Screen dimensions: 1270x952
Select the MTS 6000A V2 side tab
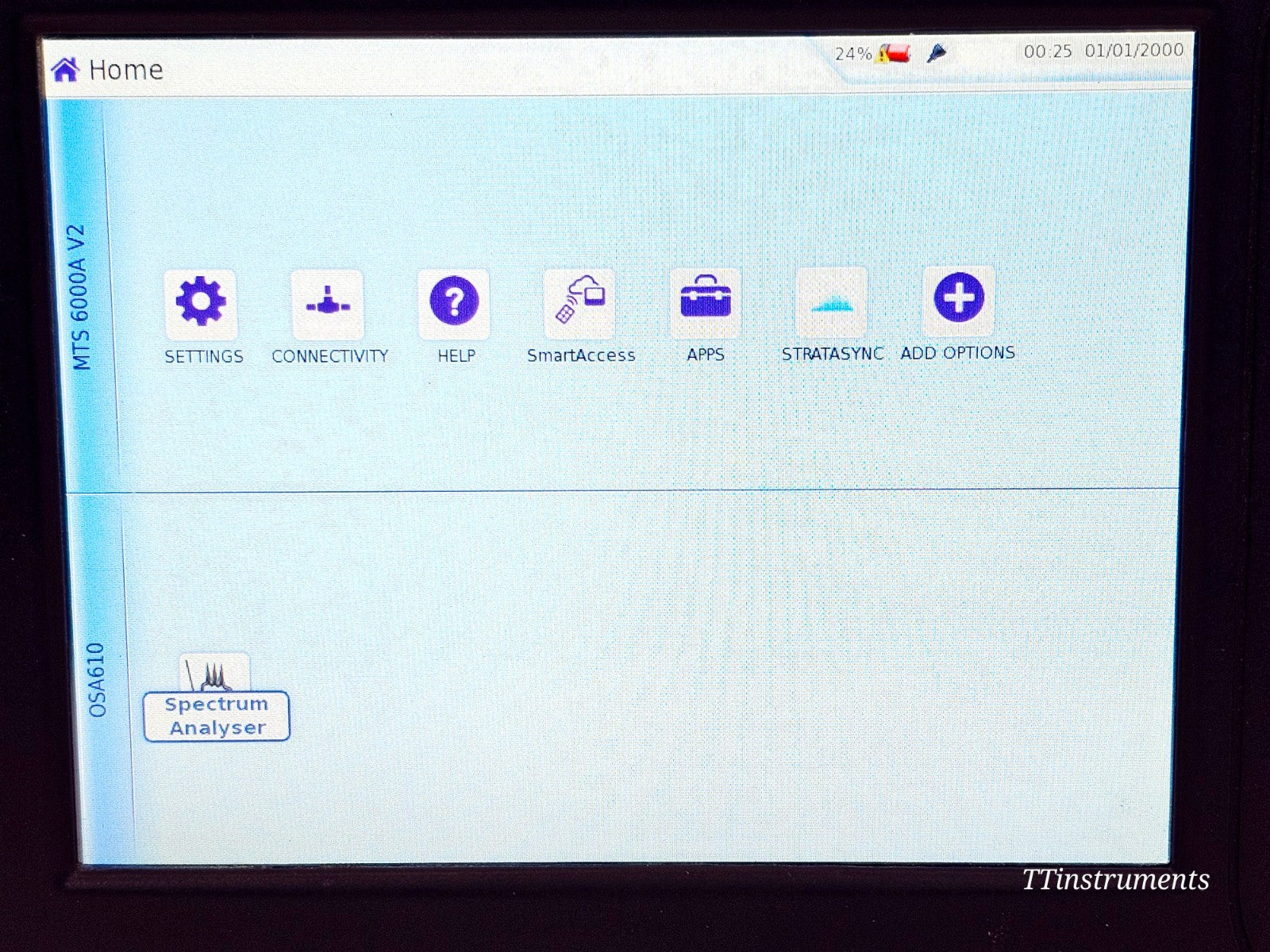click(x=82, y=297)
